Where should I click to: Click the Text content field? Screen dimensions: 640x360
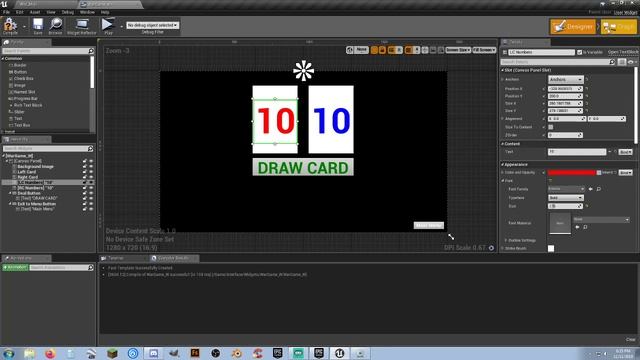[x=577, y=152]
